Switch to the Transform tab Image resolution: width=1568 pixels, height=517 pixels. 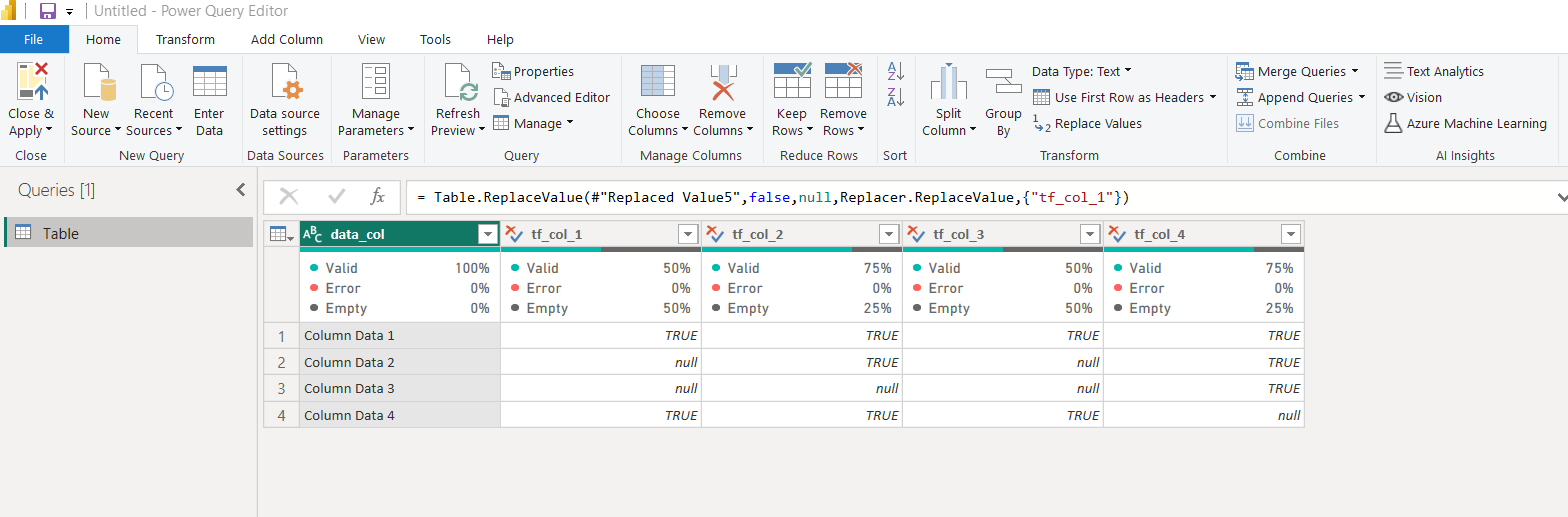click(x=185, y=39)
